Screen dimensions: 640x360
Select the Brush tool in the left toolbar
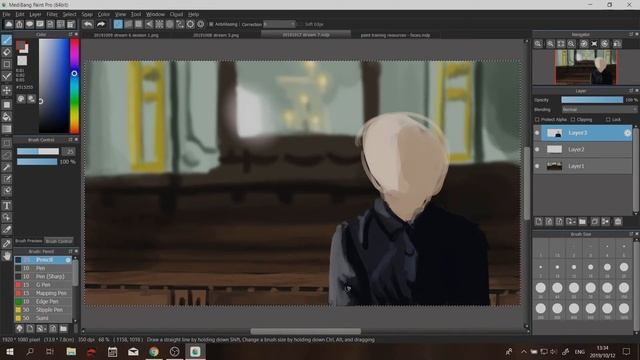click(x=7, y=40)
